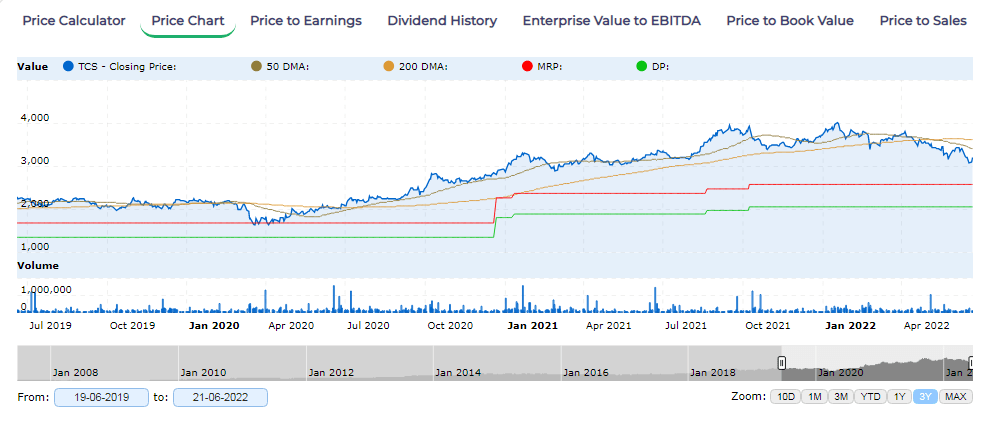
Task: Switch to Price to Earnings tab
Action: click(x=305, y=21)
